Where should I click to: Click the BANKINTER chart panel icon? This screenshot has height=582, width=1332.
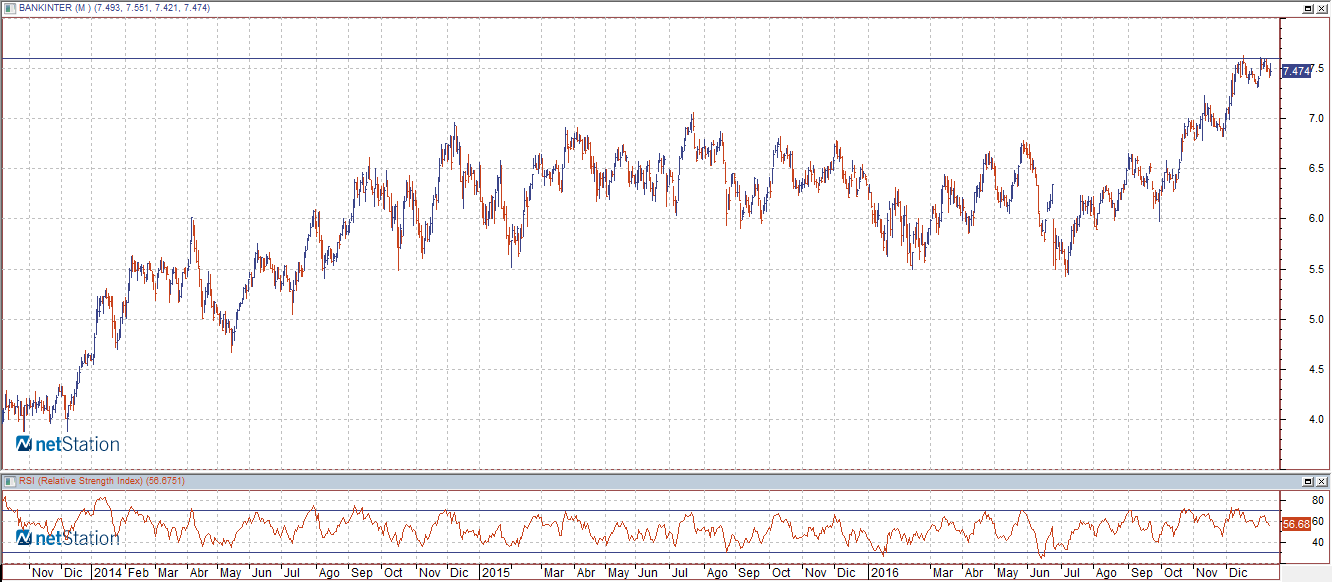click(x=10, y=8)
